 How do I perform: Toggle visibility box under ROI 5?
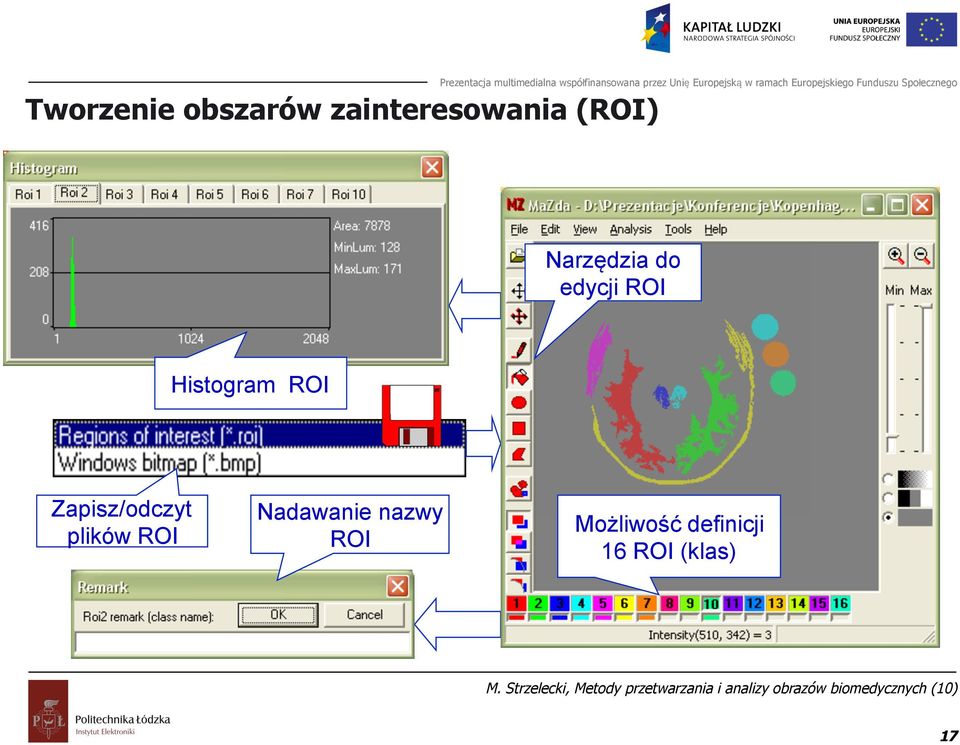point(602,618)
